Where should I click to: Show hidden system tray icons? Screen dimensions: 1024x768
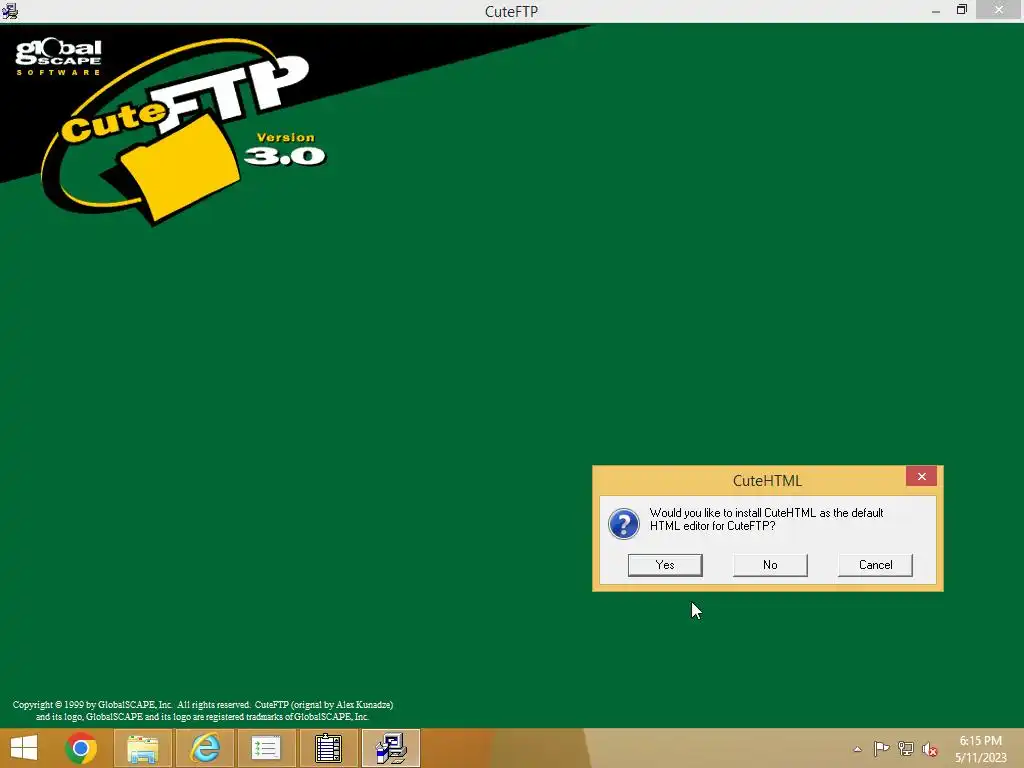coord(857,749)
